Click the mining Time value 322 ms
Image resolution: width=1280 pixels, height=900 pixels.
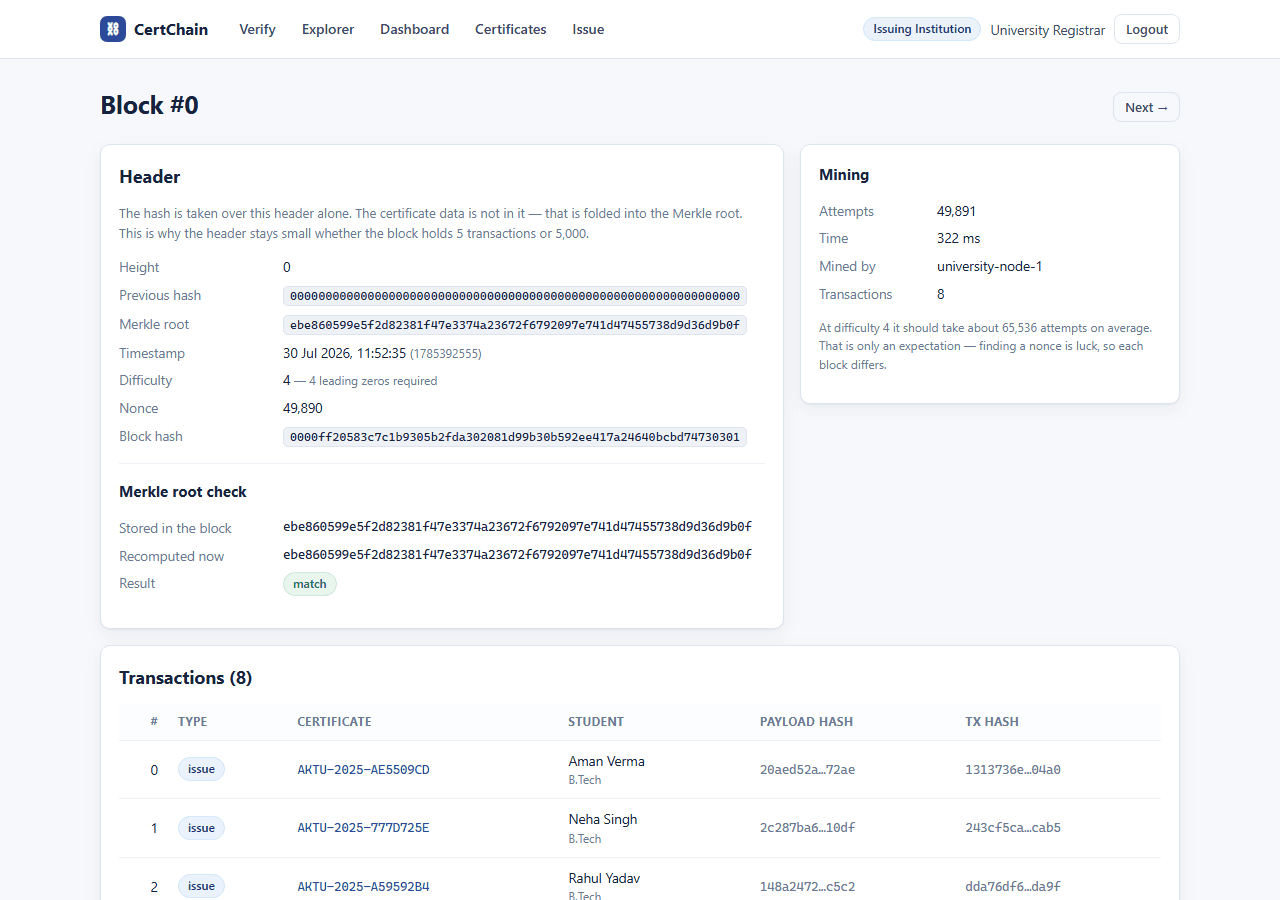pyautogui.click(x=959, y=238)
